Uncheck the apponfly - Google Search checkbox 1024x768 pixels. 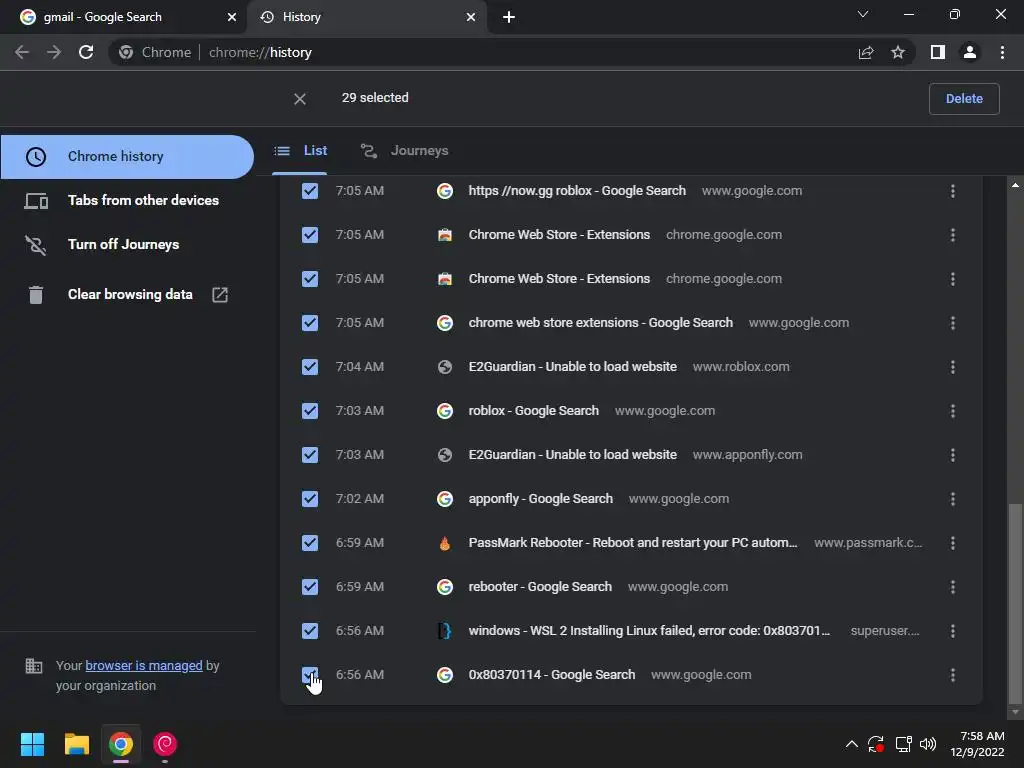[x=310, y=499]
